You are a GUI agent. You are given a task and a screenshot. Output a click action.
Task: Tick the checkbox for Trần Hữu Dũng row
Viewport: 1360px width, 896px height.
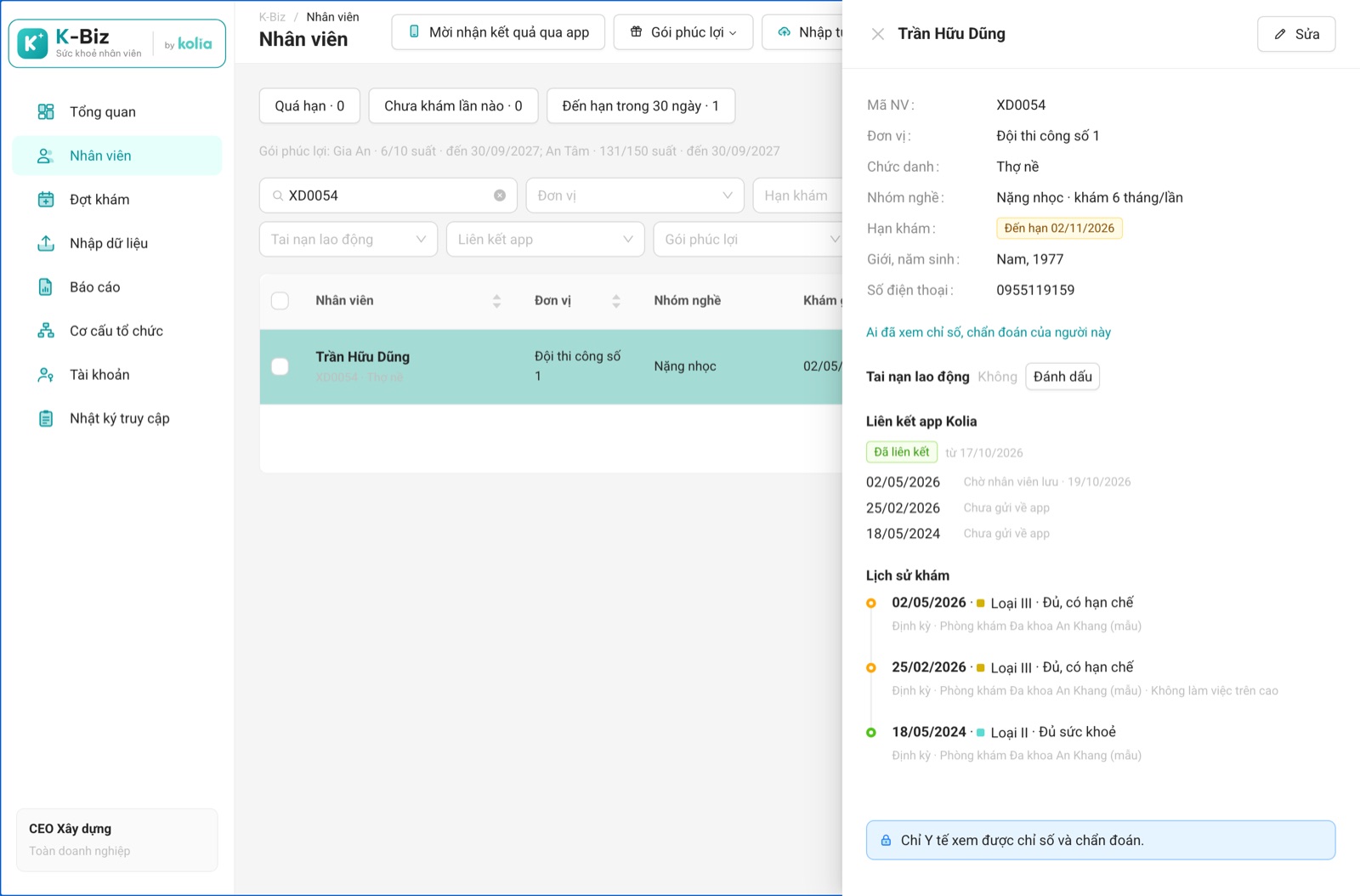coord(280,366)
